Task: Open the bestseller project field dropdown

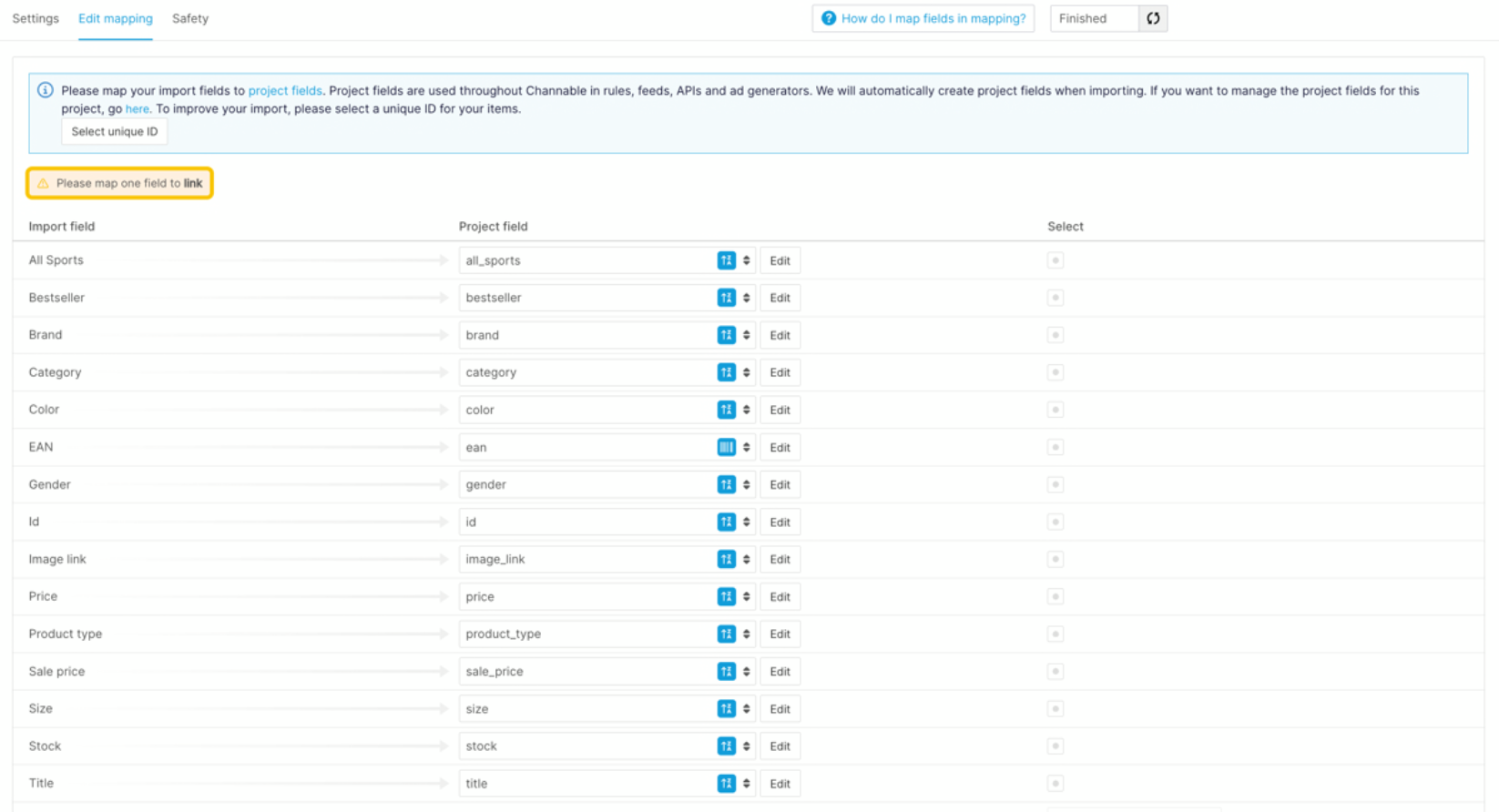Action: click(x=607, y=298)
